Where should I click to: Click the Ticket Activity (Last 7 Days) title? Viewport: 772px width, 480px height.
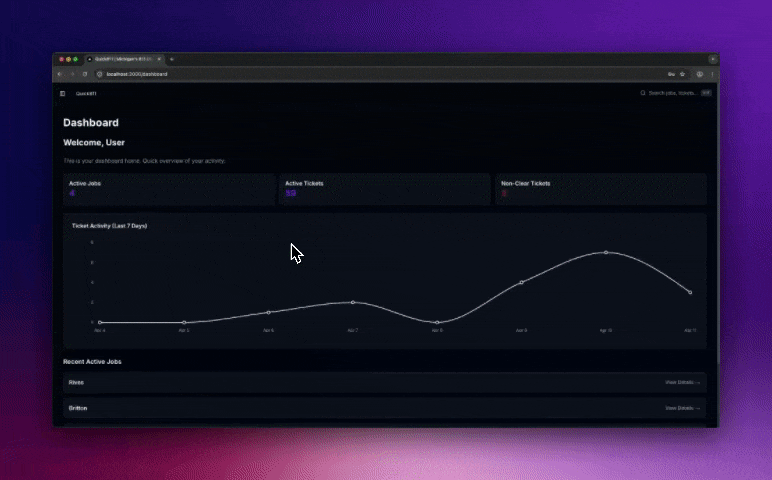point(109,226)
